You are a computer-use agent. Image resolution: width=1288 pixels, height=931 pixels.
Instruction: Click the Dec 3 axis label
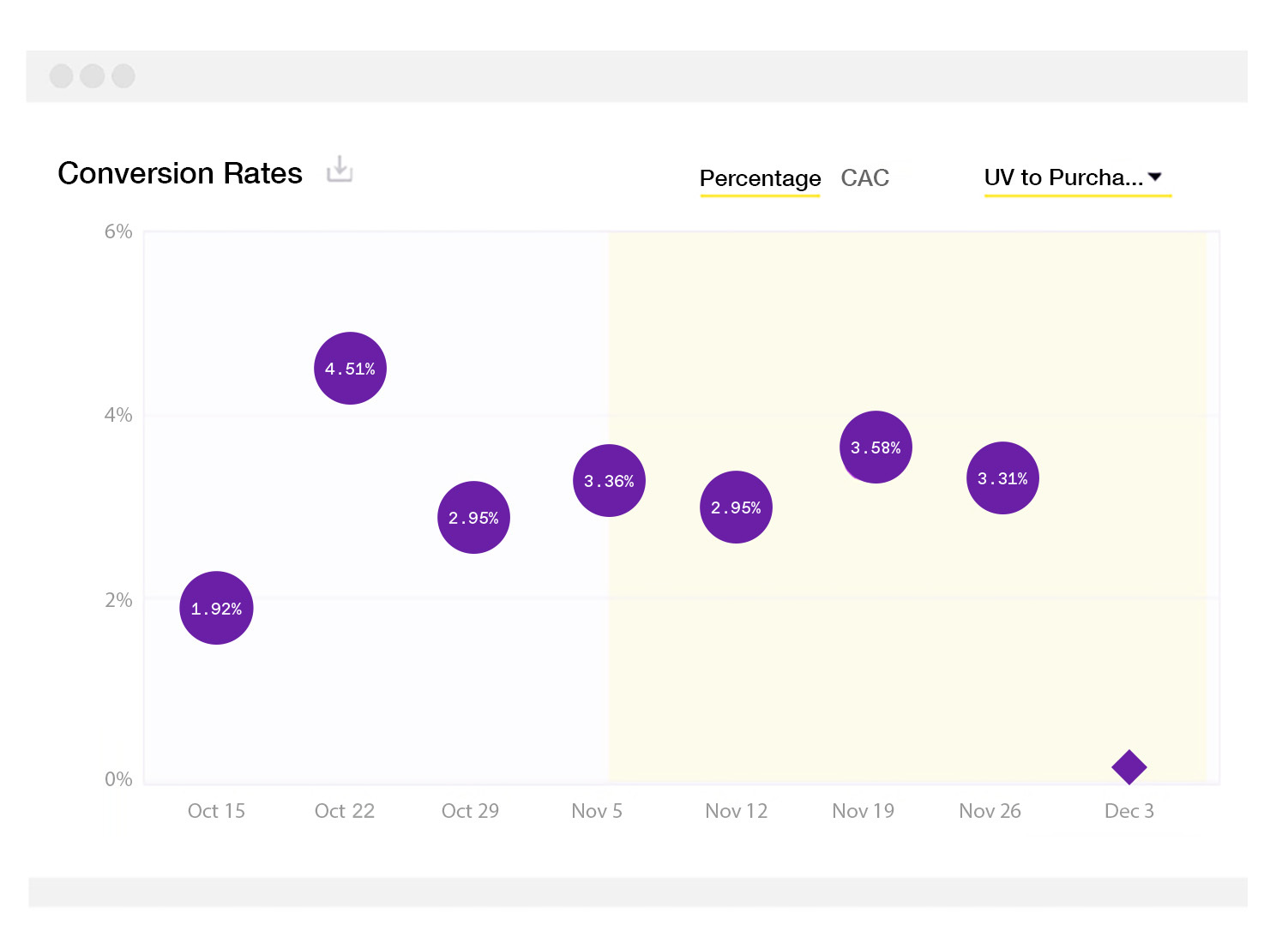coord(1129,811)
